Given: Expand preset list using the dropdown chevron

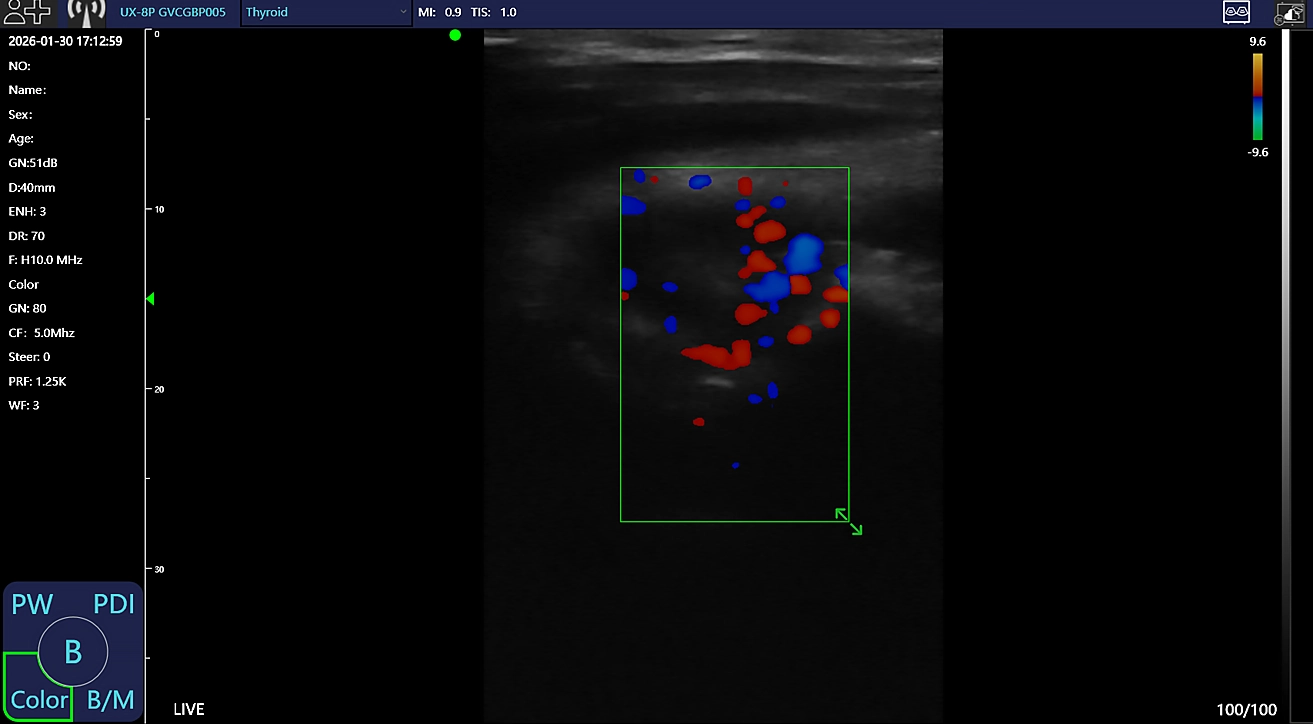Looking at the screenshot, I should pos(403,12).
